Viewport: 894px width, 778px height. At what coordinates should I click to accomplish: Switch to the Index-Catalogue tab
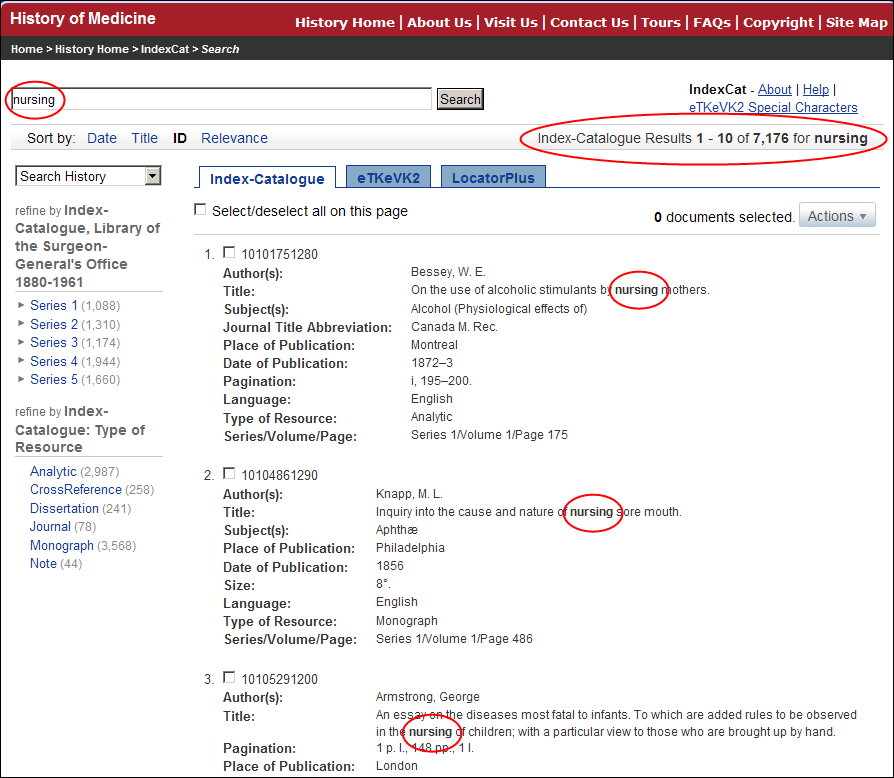tap(267, 178)
